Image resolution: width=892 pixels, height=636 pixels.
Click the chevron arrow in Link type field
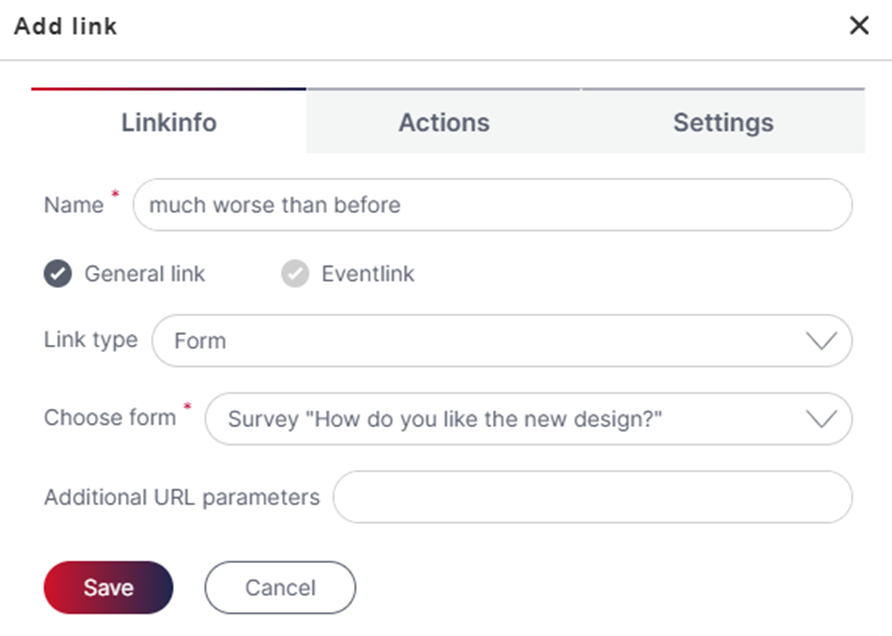[821, 341]
